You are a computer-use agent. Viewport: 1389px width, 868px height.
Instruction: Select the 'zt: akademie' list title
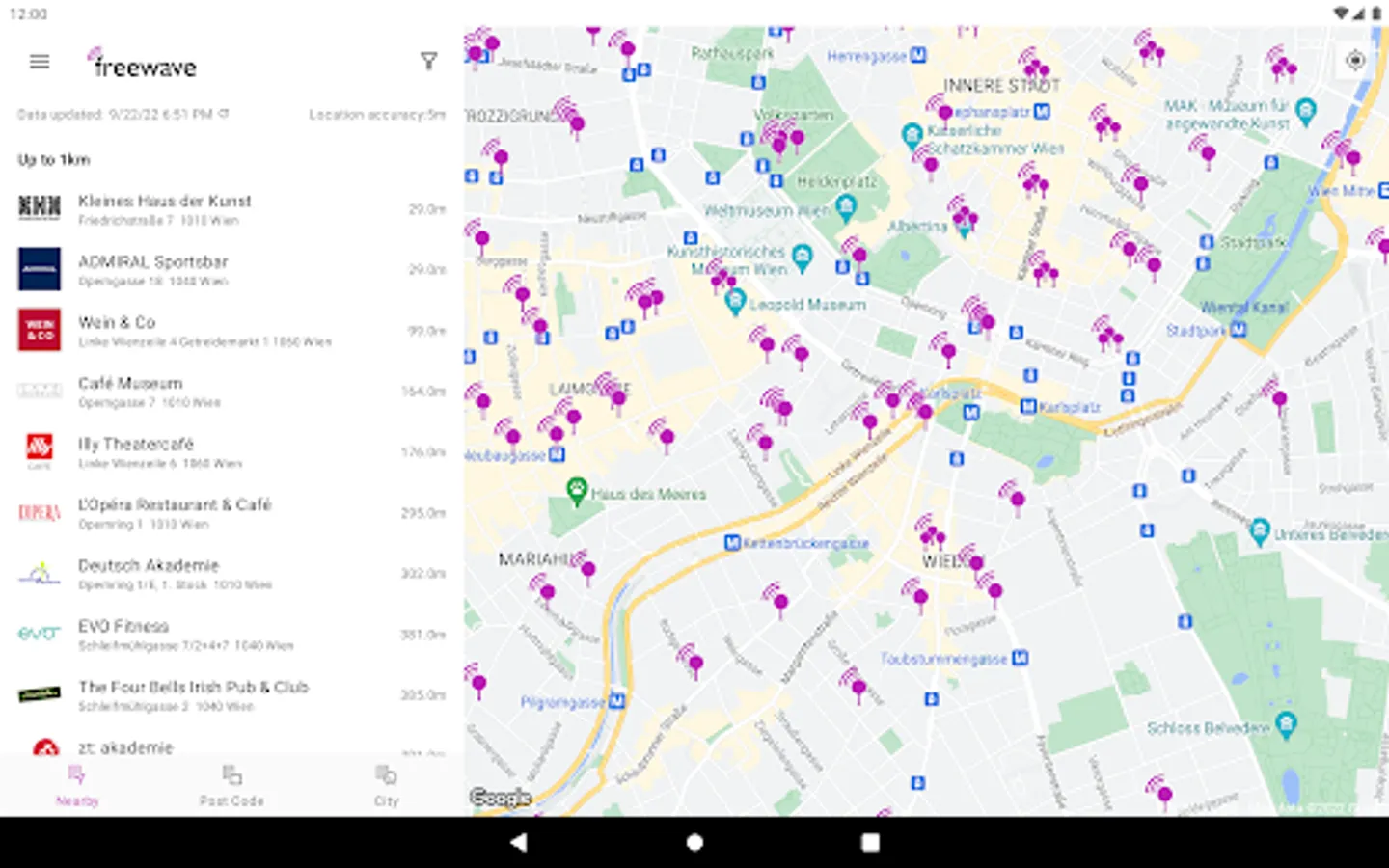click(x=125, y=747)
